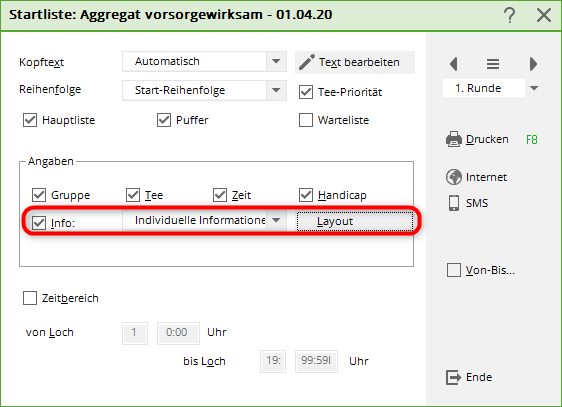Click the Drucken printer icon
Image resolution: width=562 pixels, height=407 pixels.
coord(454,139)
